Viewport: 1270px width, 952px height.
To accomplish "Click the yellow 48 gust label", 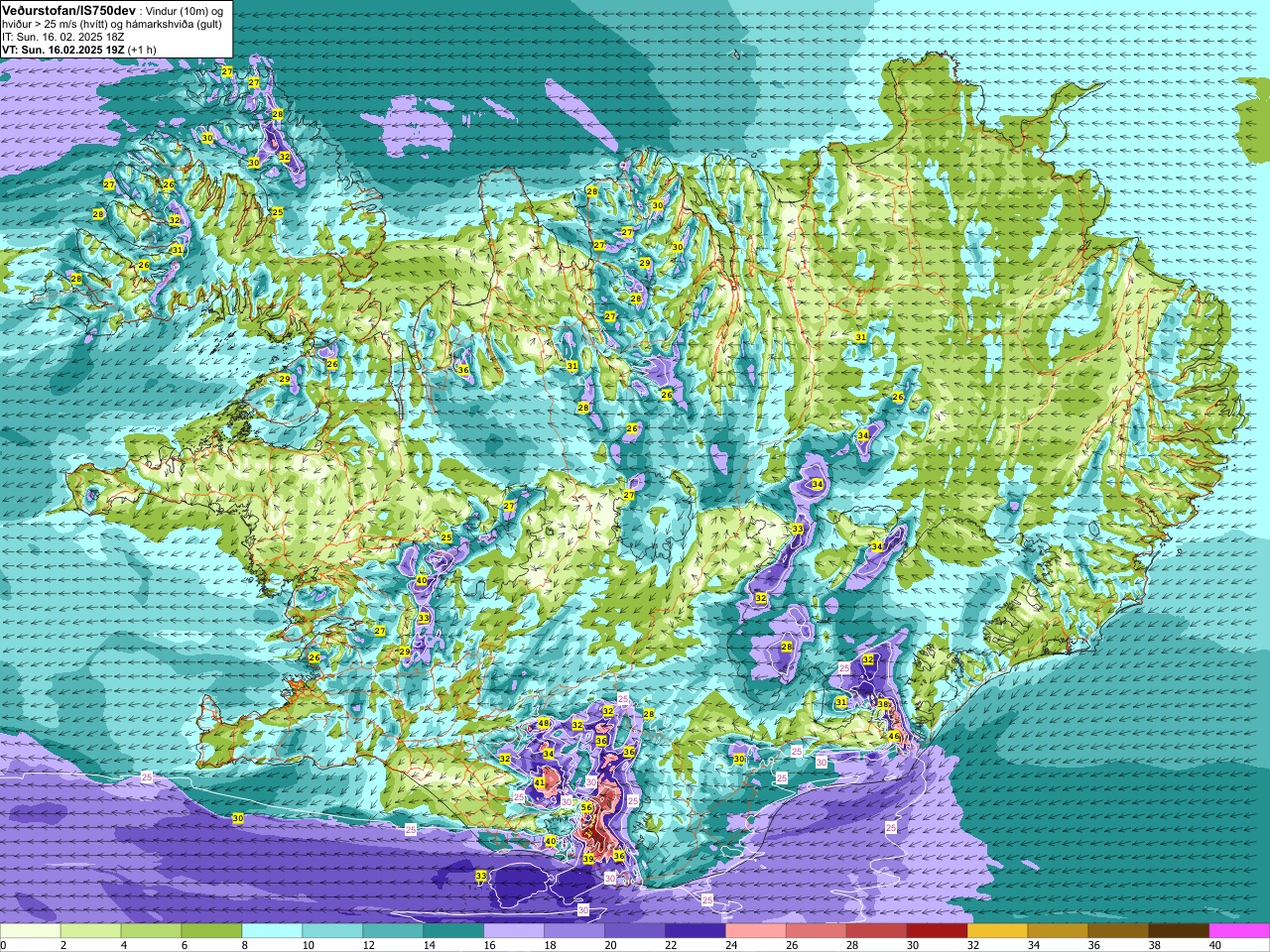I will 544,724.
